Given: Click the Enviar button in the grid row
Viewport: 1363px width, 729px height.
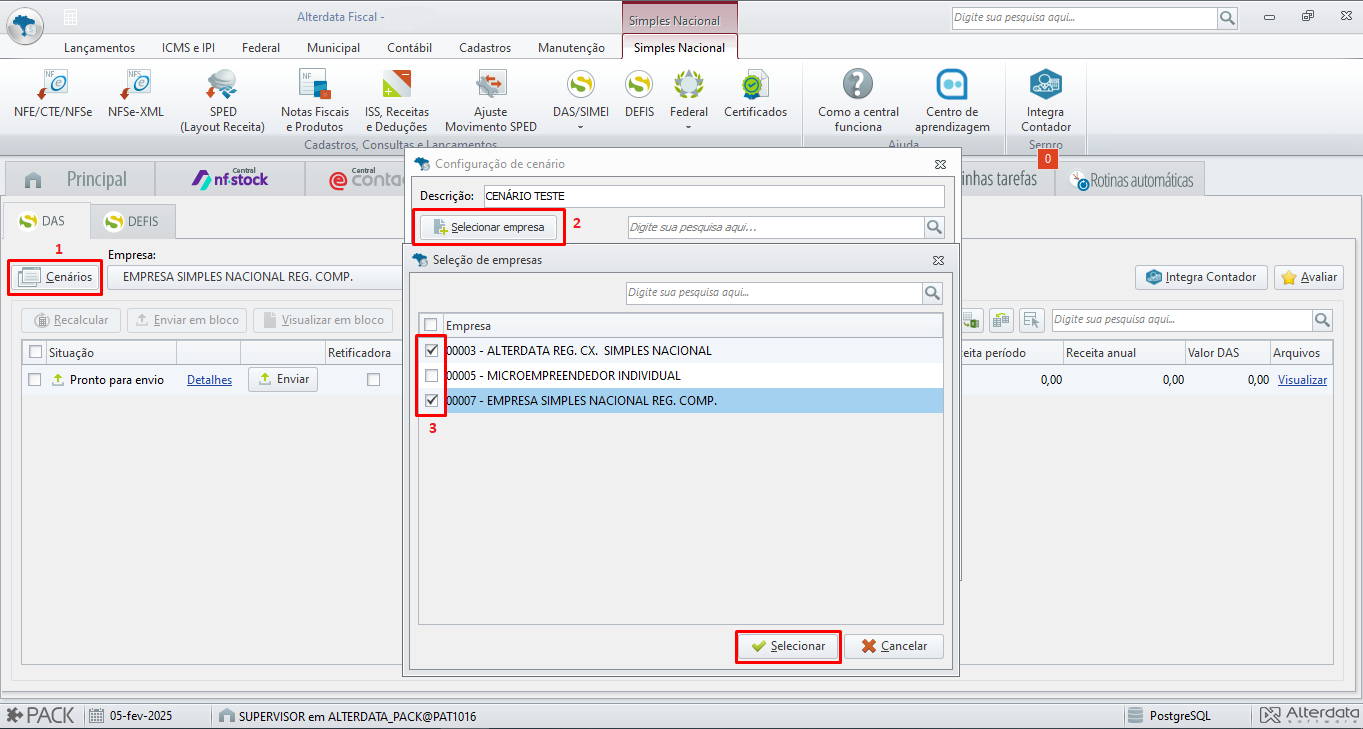Looking at the screenshot, I should (283, 379).
